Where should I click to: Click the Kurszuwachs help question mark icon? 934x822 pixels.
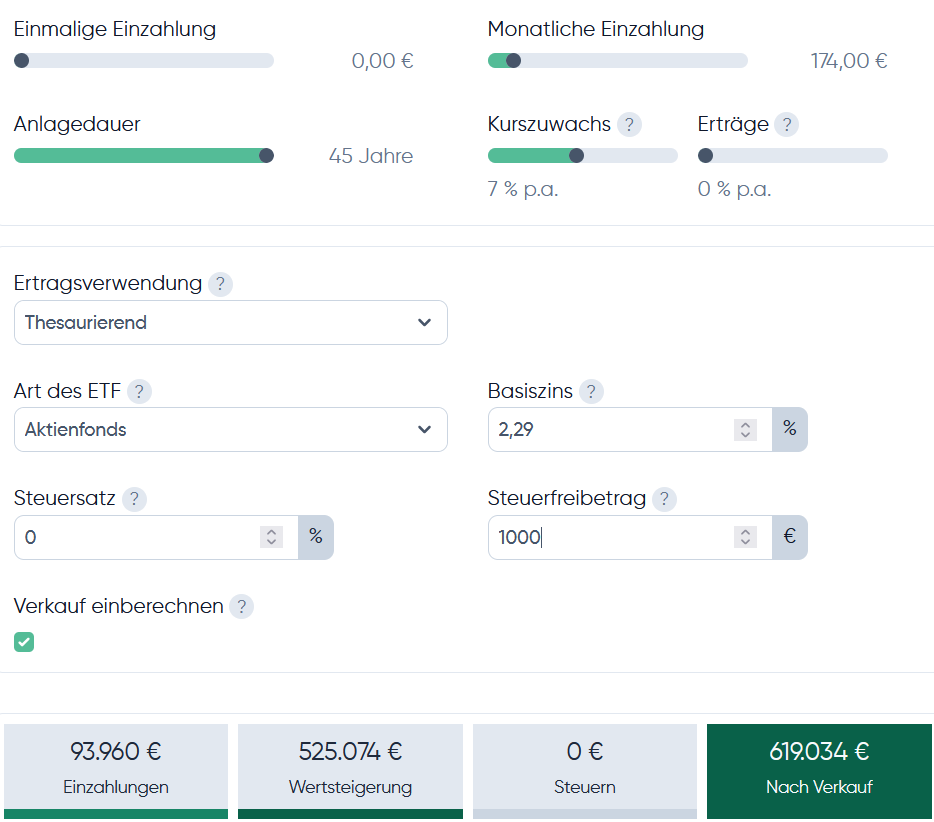pyautogui.click(x=629, y=125)
